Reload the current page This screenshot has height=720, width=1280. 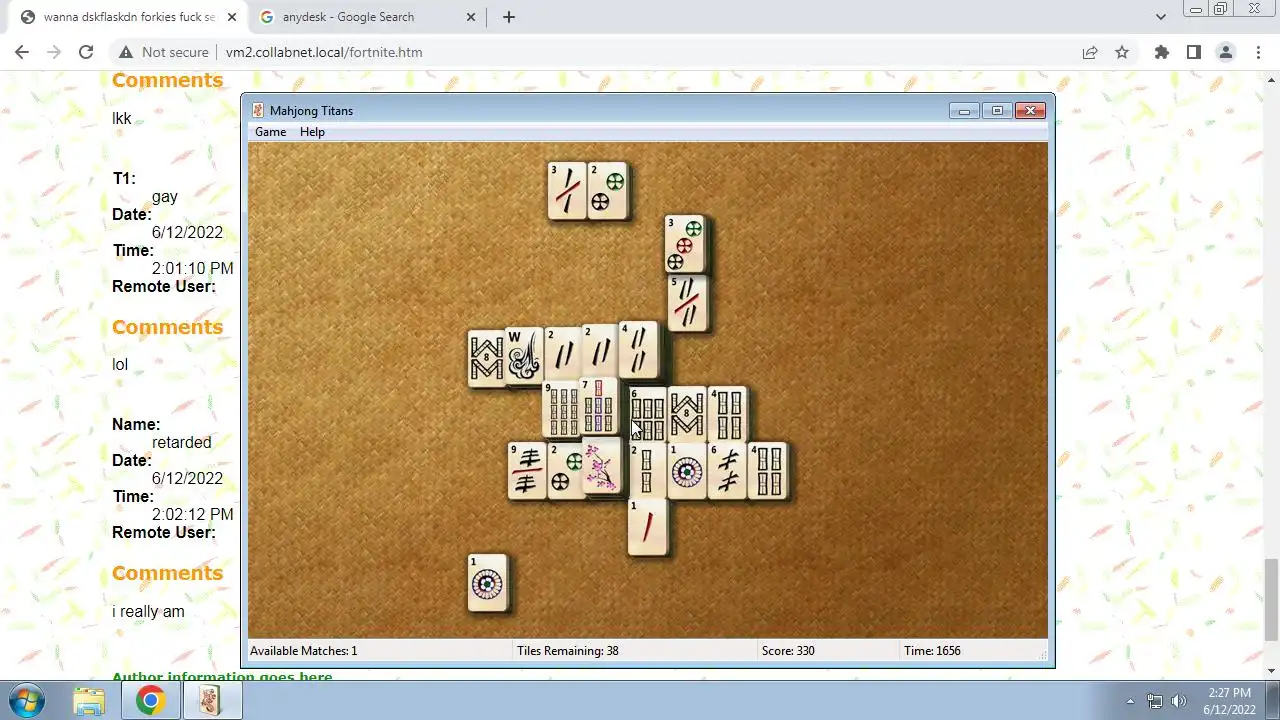[86, 52]
